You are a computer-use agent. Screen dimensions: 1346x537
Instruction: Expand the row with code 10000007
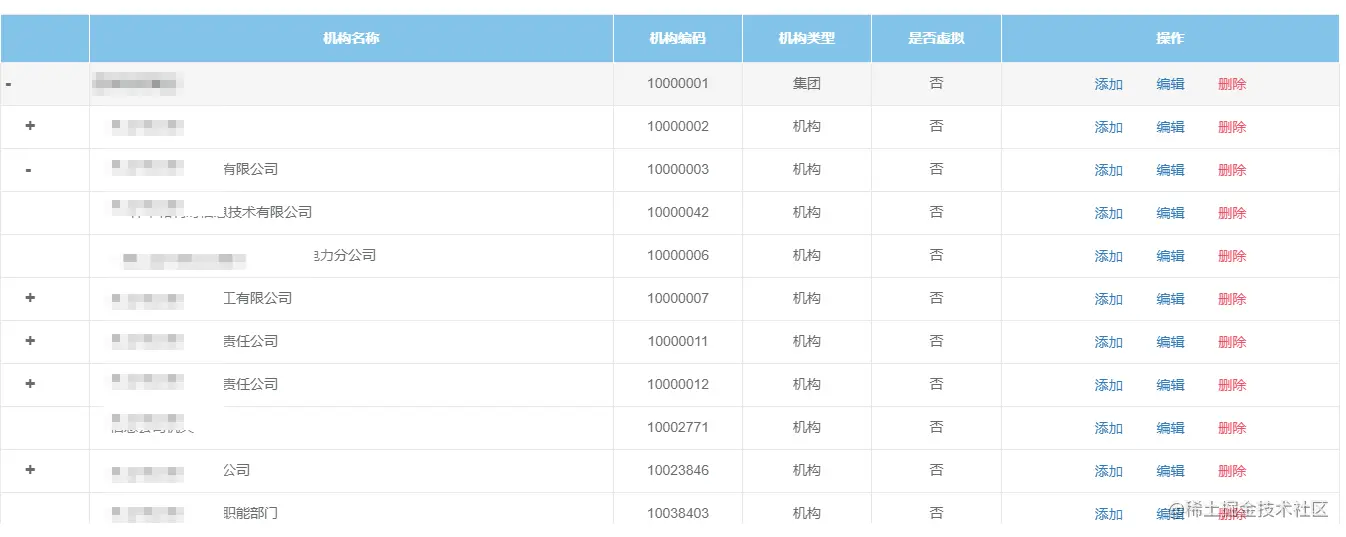[30, 298]
